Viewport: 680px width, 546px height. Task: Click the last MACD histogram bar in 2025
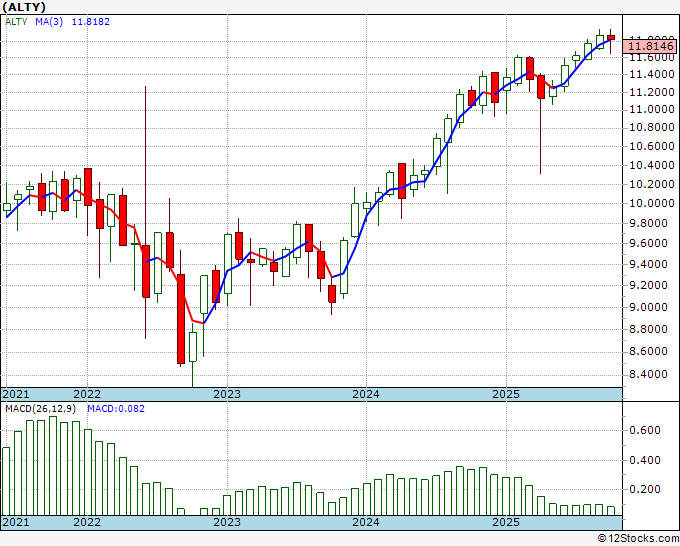click(x=611, y=511)
